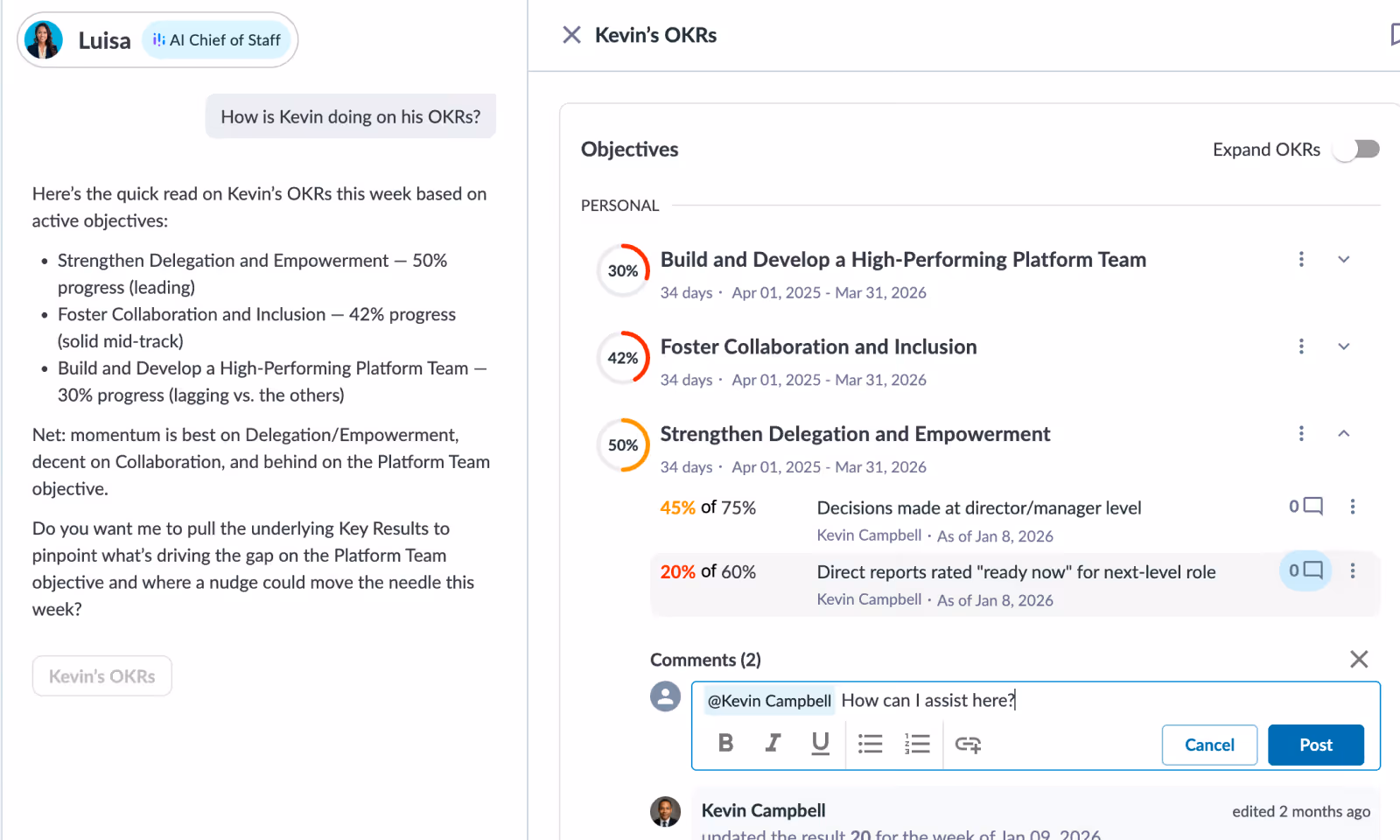The width and height of the screenshot is (1400, 840).
Task: Apply underline formatting to comment
Action: [820, 743]
